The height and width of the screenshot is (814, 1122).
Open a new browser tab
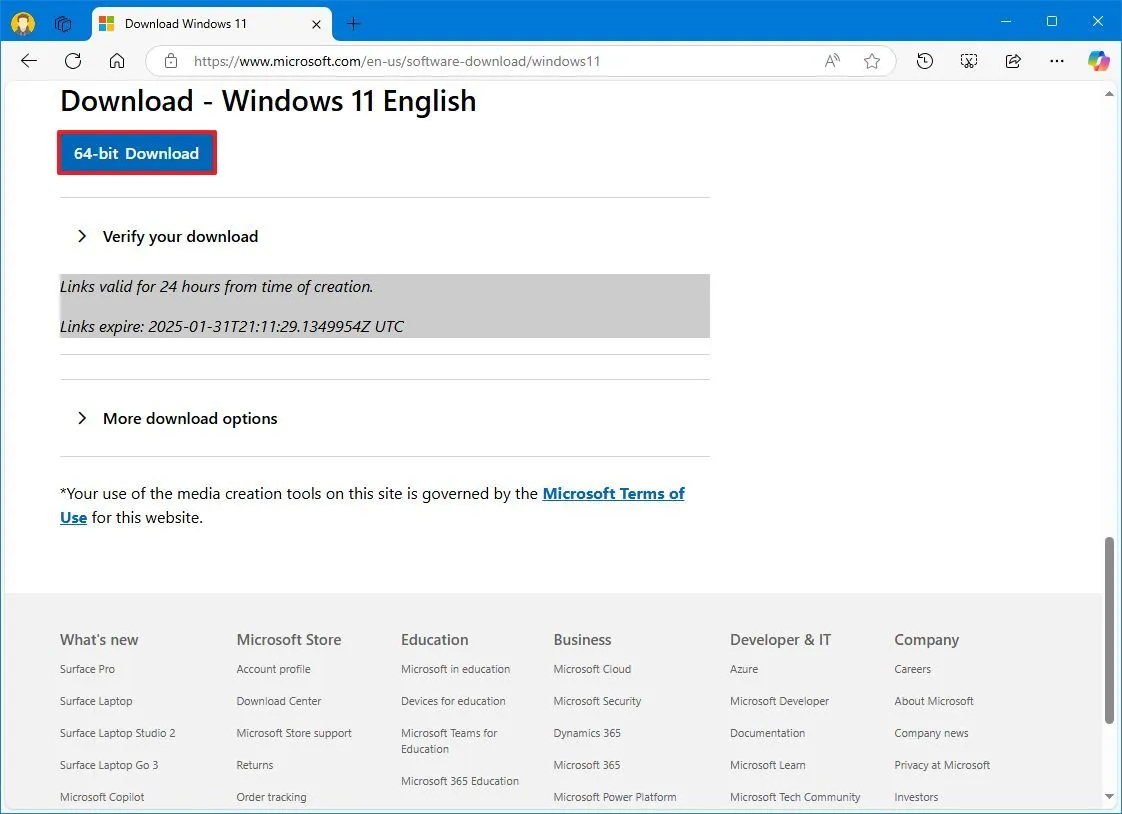[x=353, y=23]
